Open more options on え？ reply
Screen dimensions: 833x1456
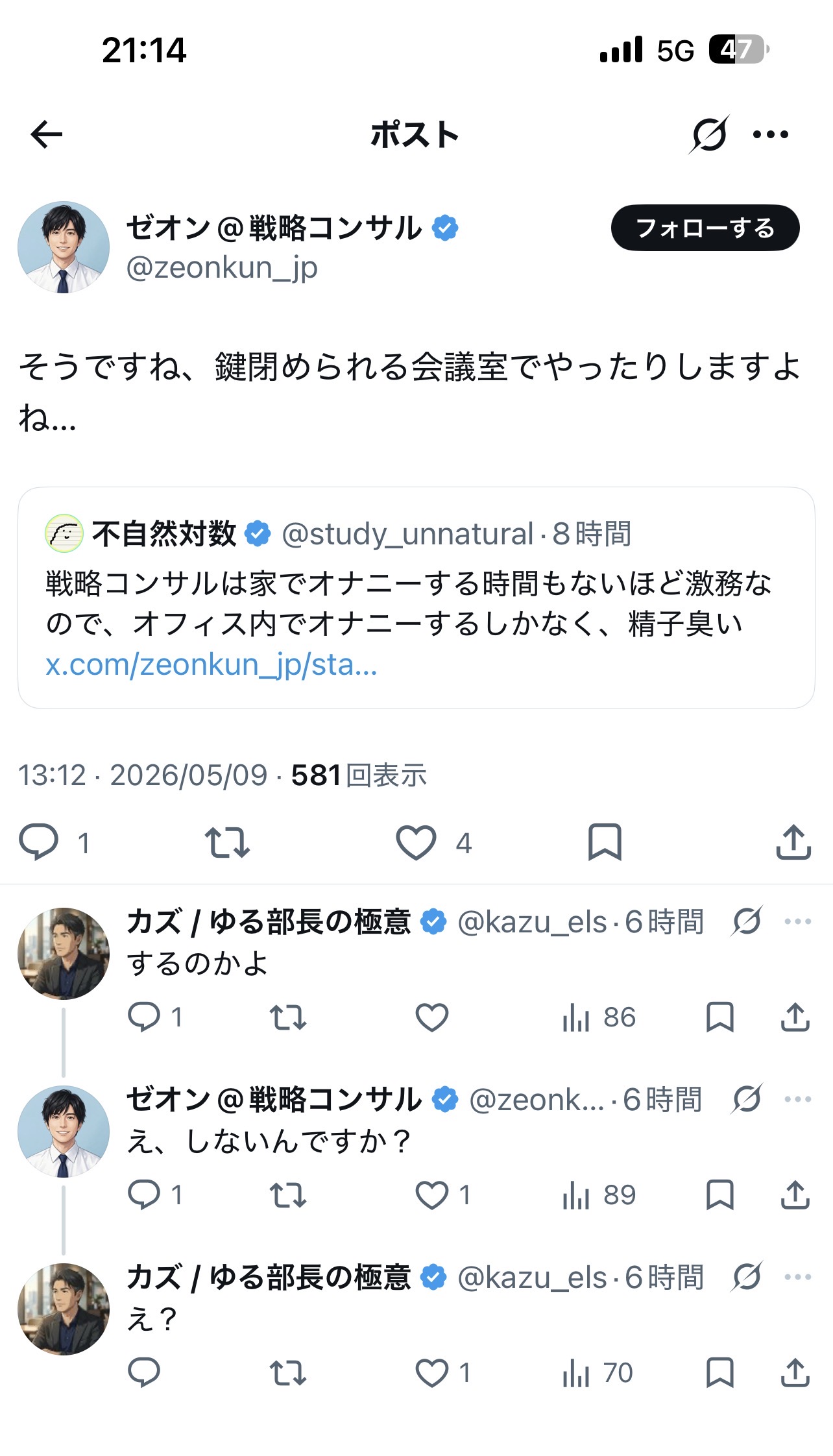[x=797, y=1277]
